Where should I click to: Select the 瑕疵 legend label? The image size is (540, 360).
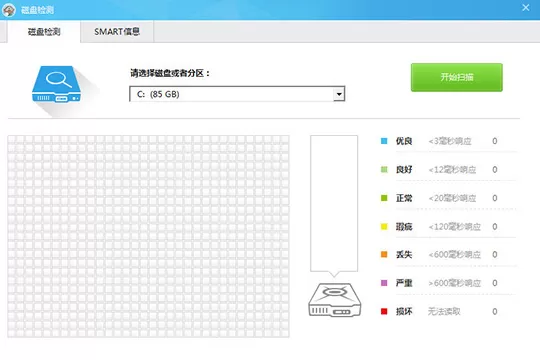404,227
